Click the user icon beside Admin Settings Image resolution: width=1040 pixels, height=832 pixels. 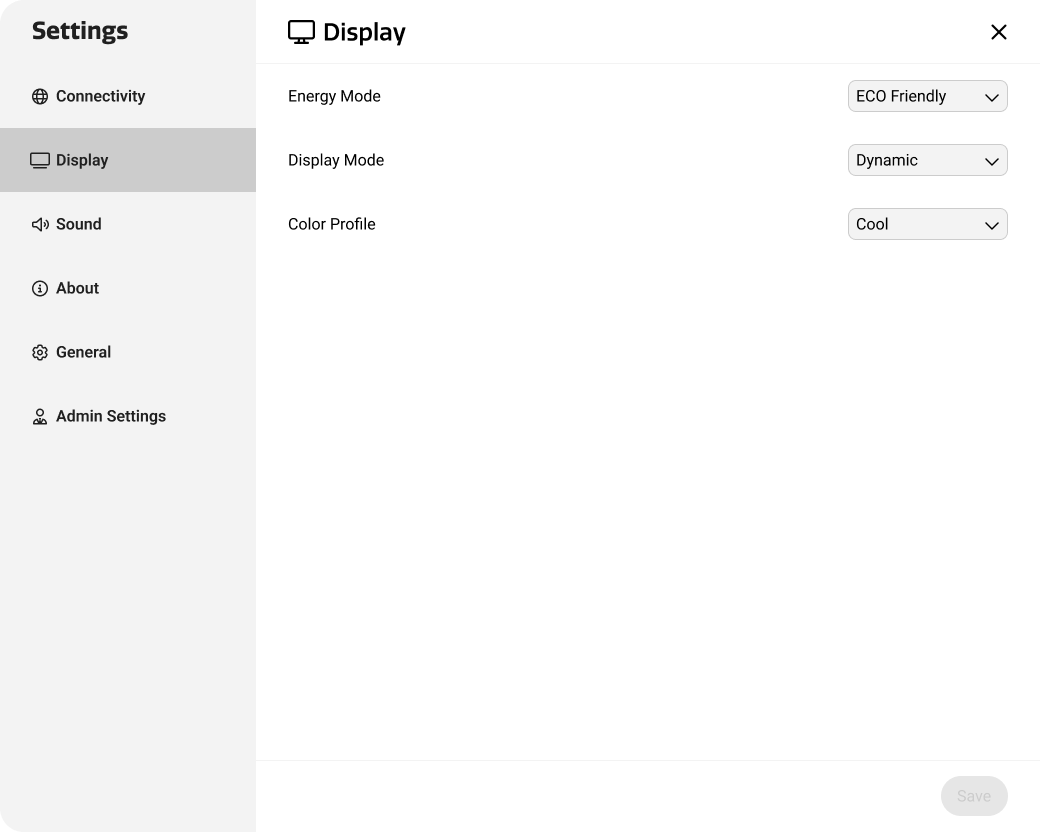click(40, 417)
